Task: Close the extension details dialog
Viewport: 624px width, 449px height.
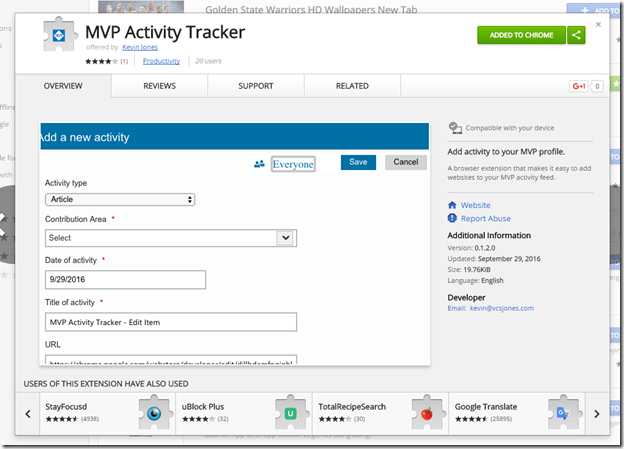Action: (598, 25)
